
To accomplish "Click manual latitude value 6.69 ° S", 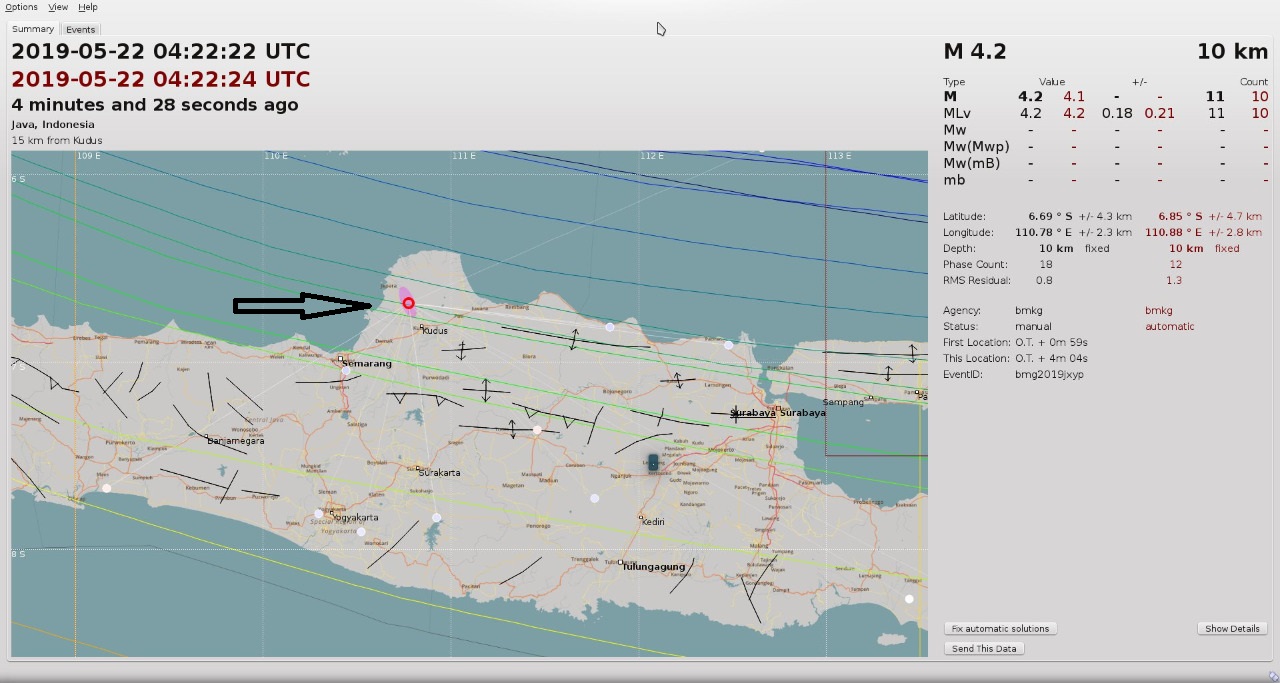I will click(1050, 216).
